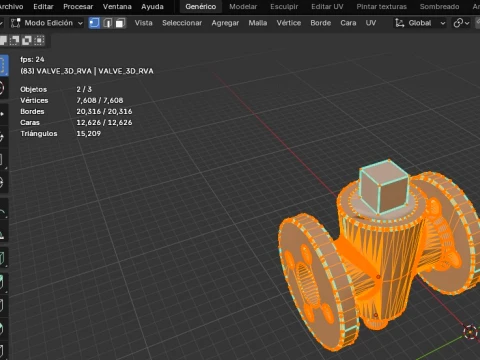480x360 pixels.
Task: Click the '7,608 / 7,608' vertex count
Action: (x=100, y=100)
